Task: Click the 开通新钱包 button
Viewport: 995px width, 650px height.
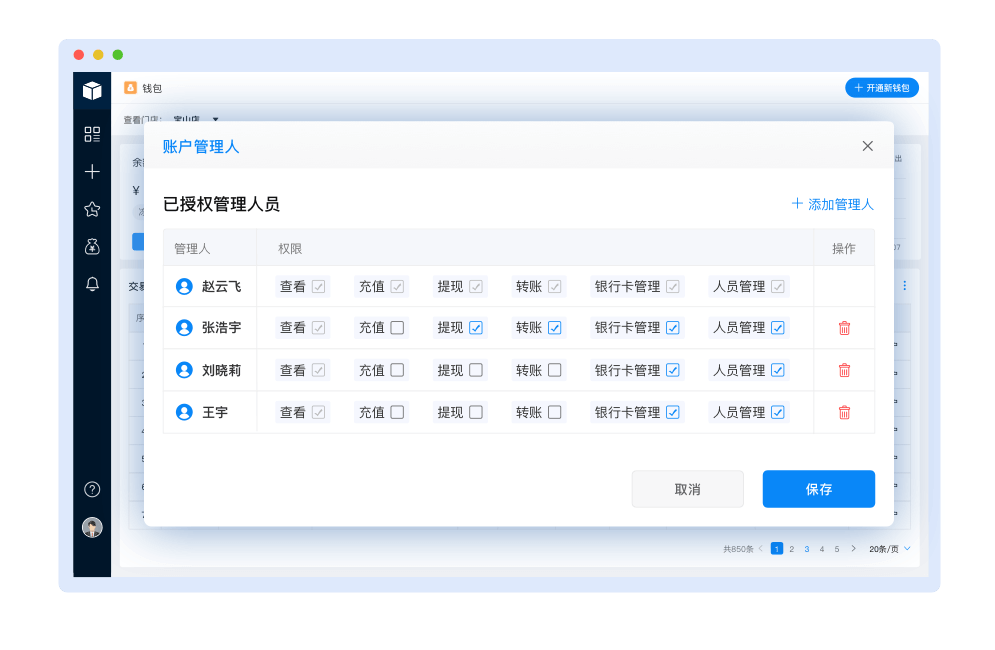Action: tap(881, 88)
